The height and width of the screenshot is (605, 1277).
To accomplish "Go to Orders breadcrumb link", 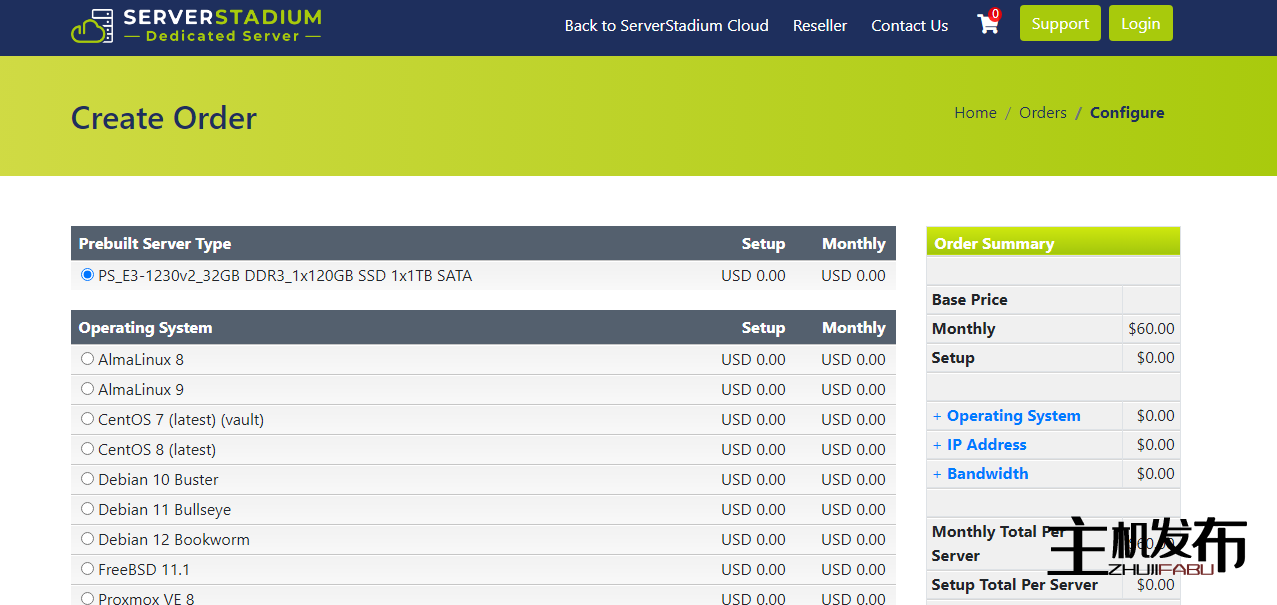I will [x=1043, y=113].
